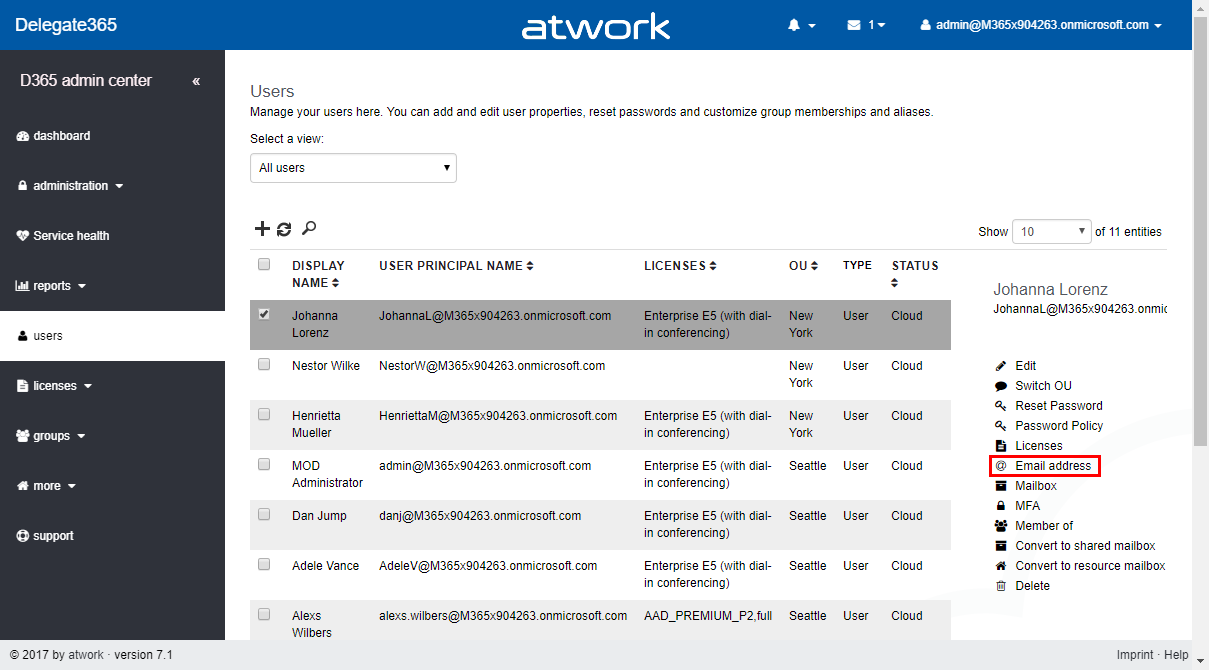The height and width of the screenshot is (670, 1209).
Task: Sort by Display Name column
Action: coord(318,274)
